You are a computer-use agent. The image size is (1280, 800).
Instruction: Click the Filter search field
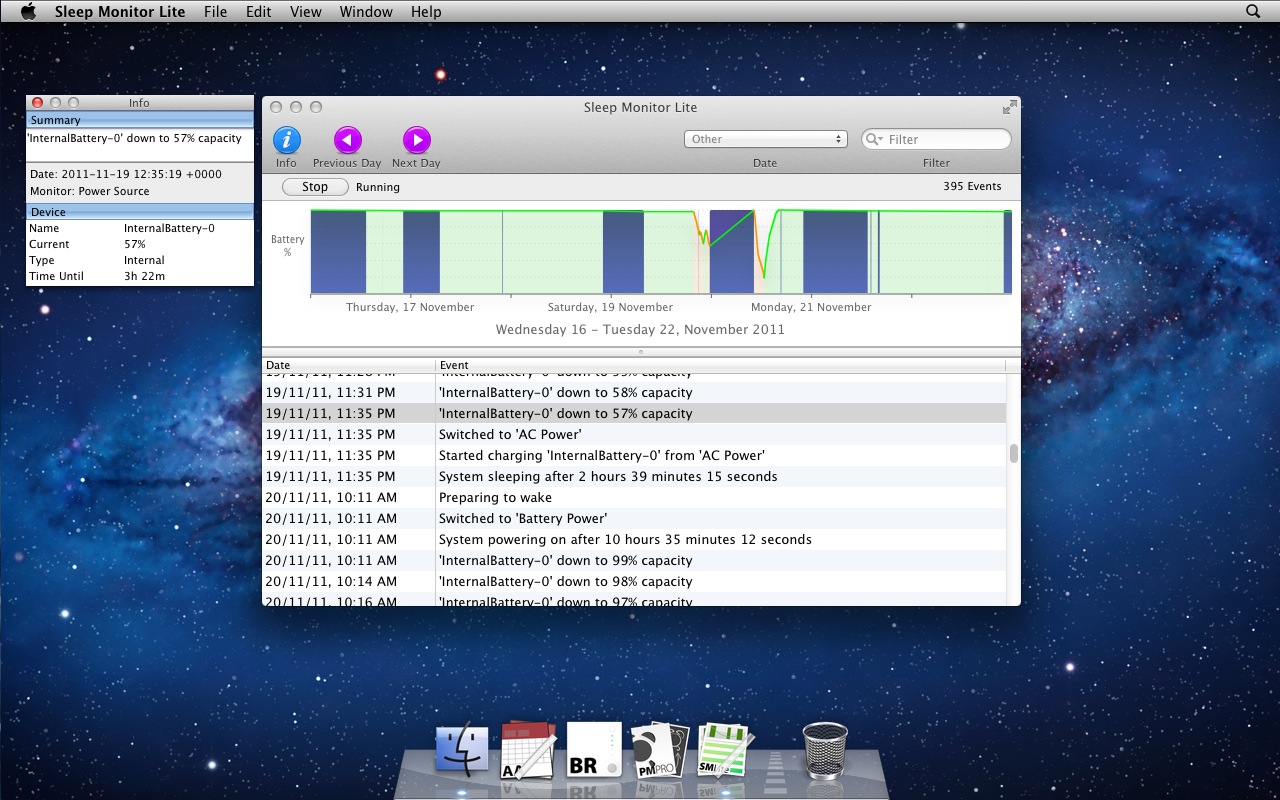[936, 139]
